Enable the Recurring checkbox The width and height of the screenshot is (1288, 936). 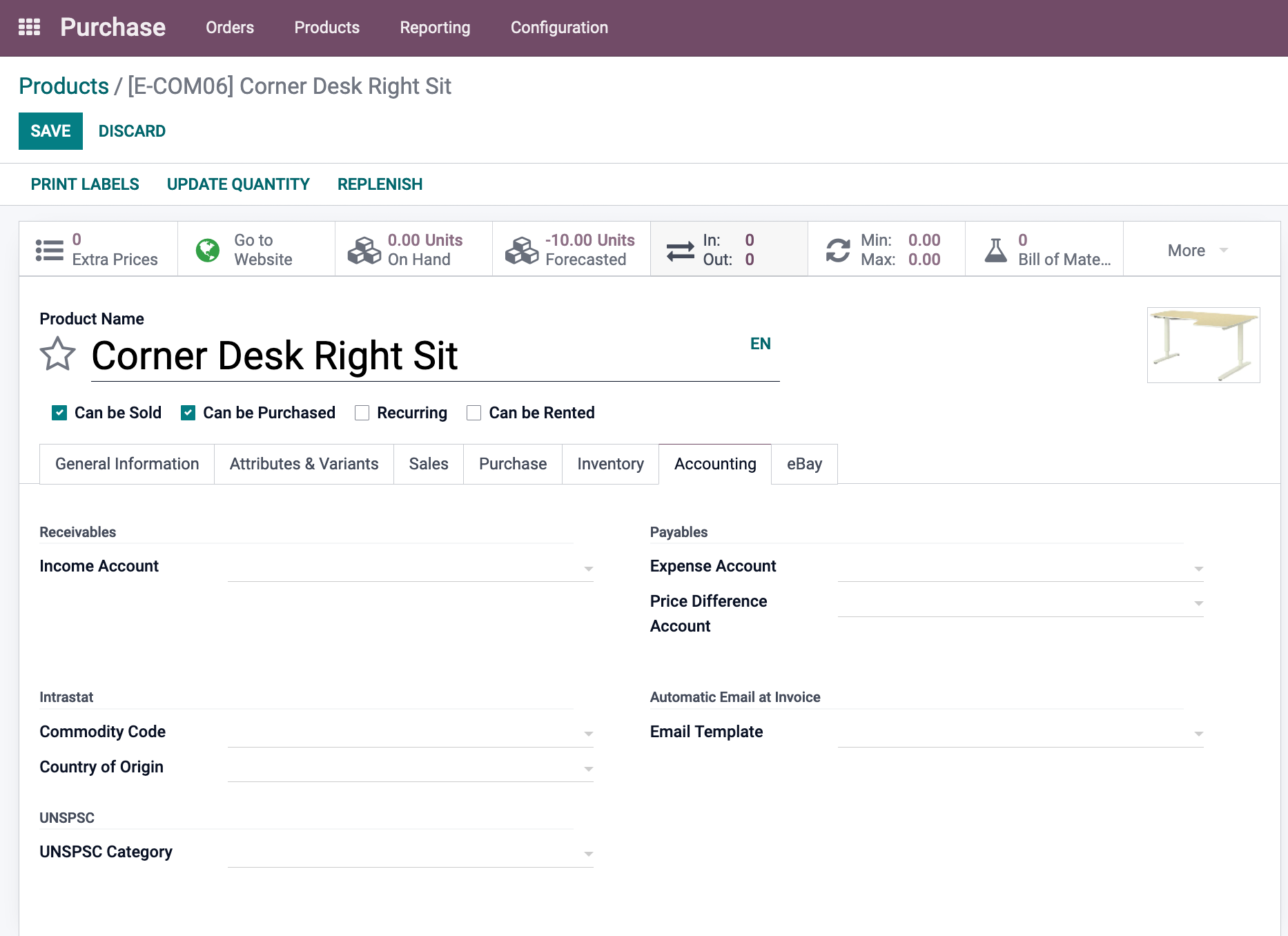click(362, 413)
